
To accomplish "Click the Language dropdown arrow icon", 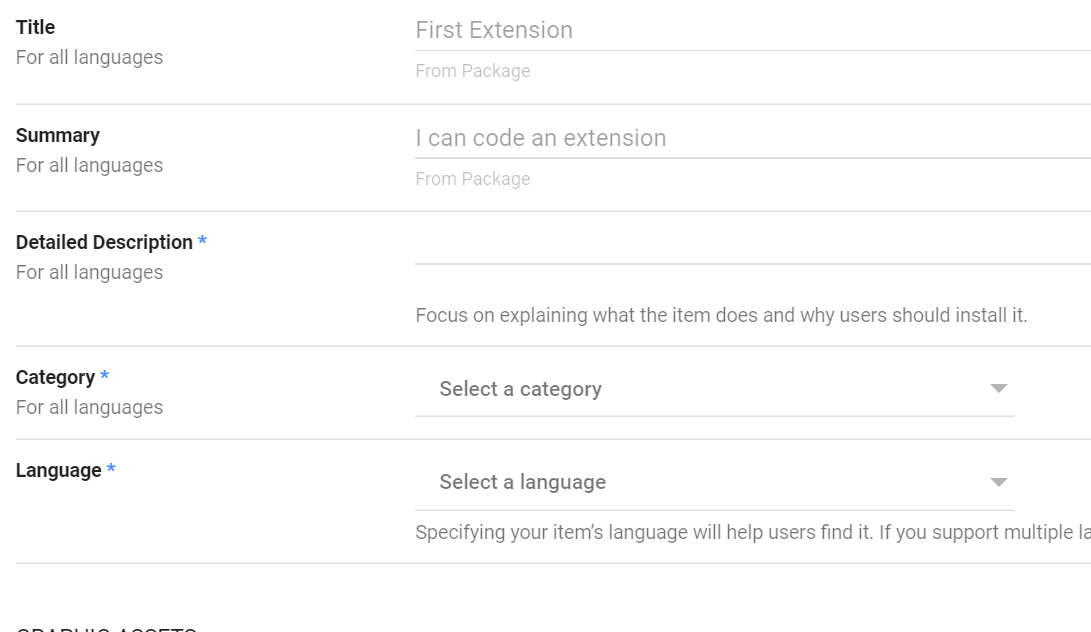I will (998, 482).
